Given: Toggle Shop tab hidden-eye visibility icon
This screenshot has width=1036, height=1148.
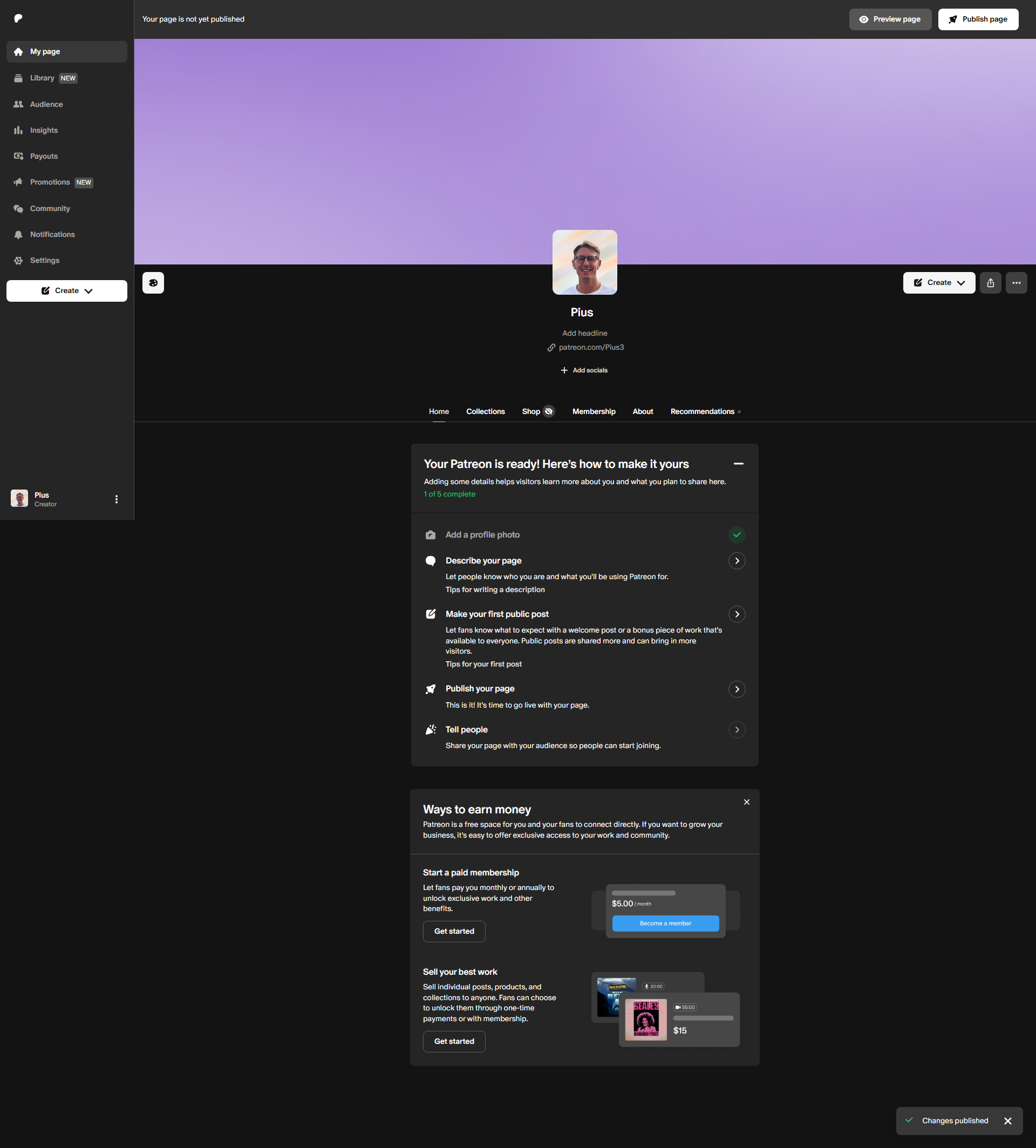Looking at the screenshot, I should point(549,412).
